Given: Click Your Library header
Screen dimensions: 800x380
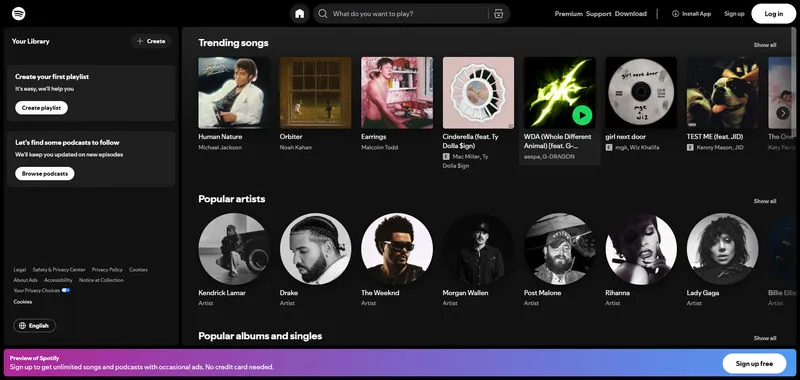Looking at the screenshot, I should click(31, 41).
